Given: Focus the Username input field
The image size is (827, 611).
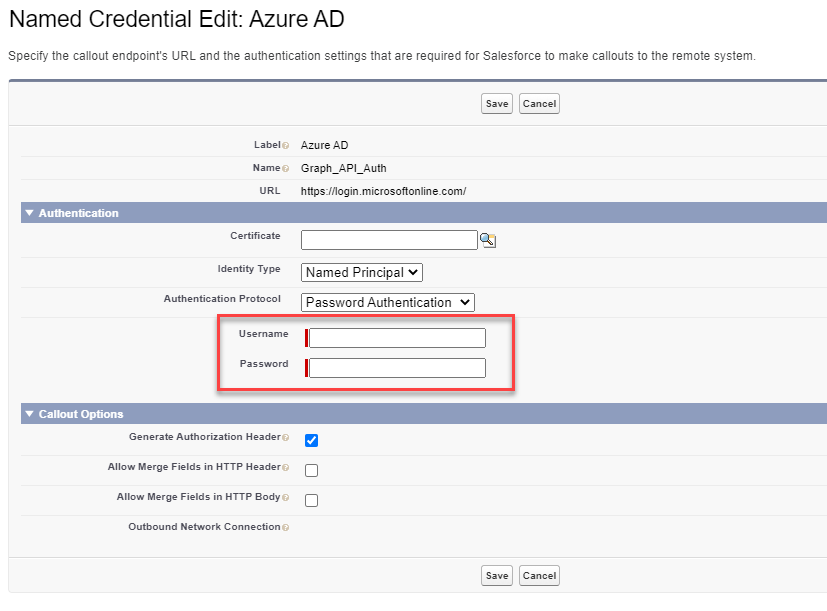Looking at the screenshot, I should pos(397,338).
